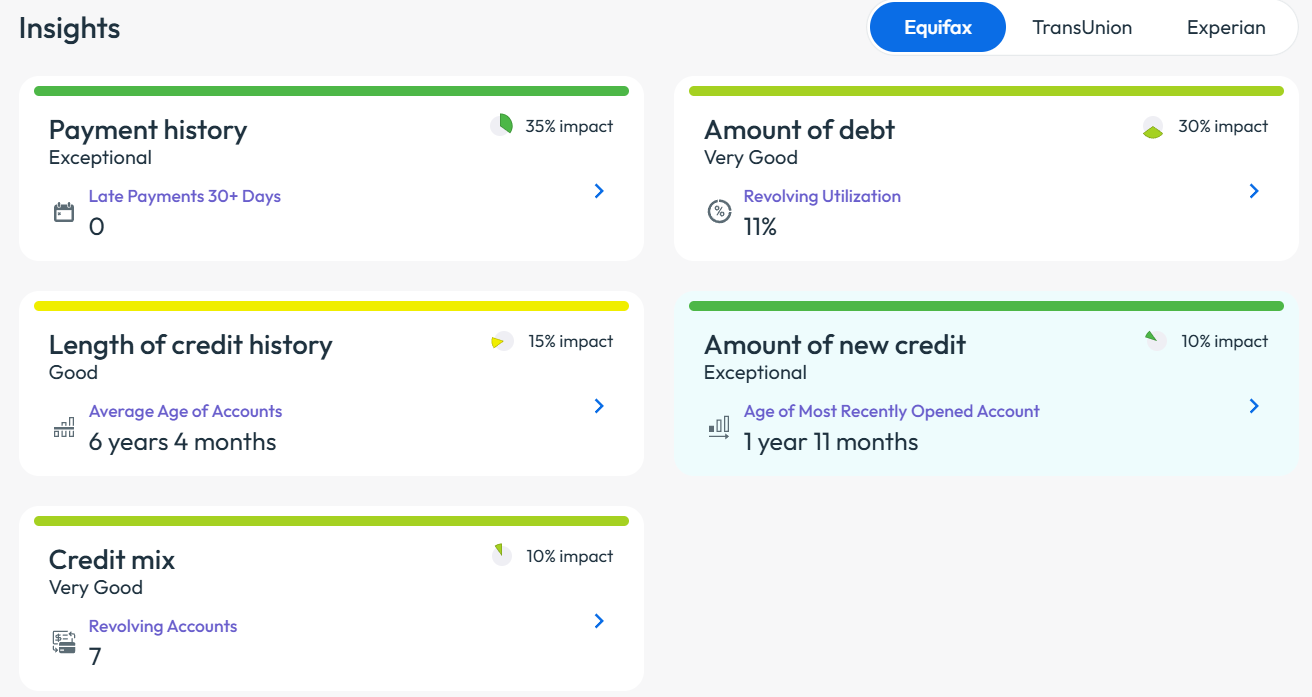Viewport: 1312px width, 697px height.
Task: Expand Payment history details with its chevron
Action: pos(599,191)
